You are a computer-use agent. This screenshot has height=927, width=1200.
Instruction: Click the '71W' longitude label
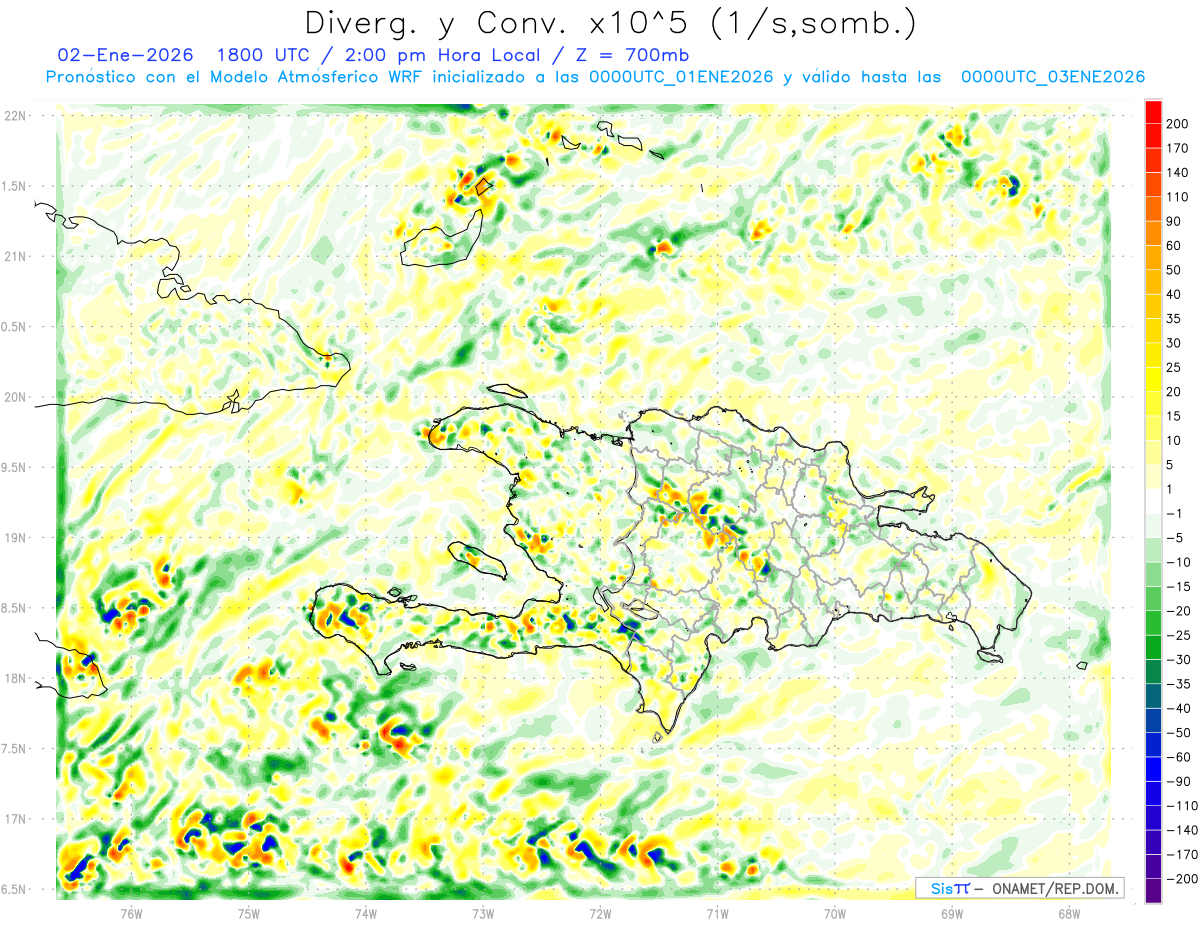point(717,913)
